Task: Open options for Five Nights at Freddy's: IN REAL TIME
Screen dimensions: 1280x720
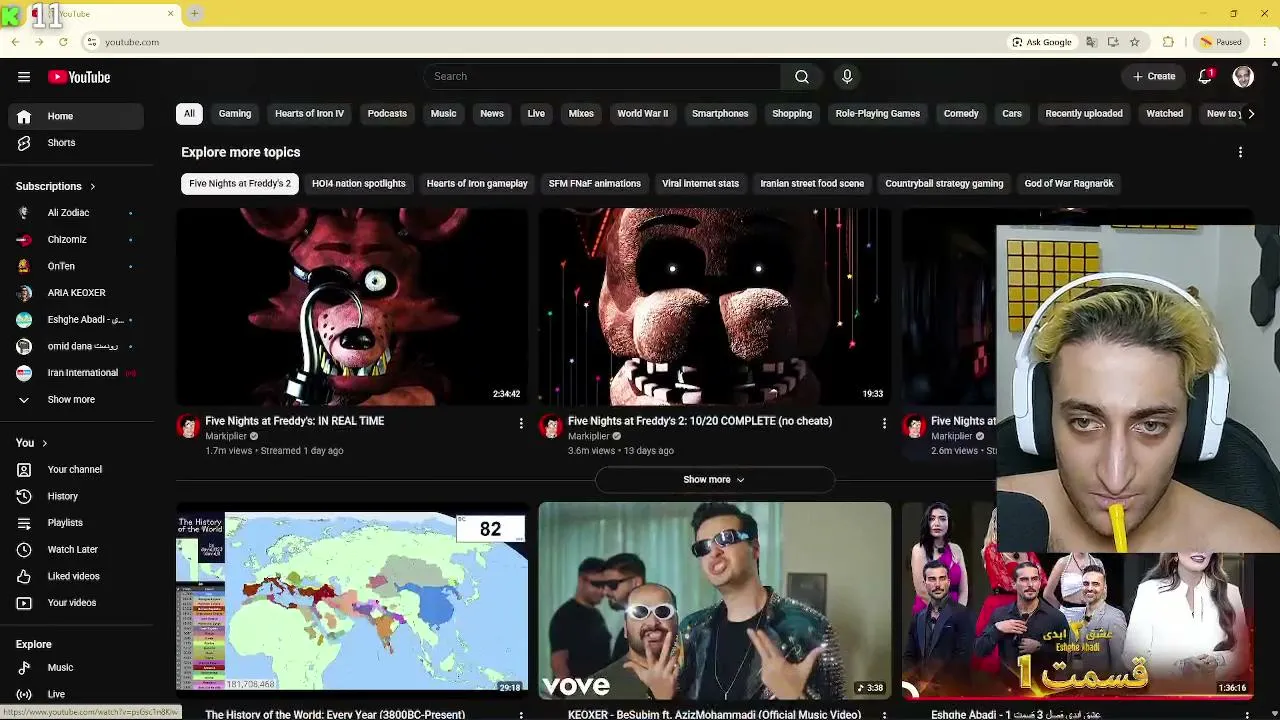Action: click(x=521, y=424)
